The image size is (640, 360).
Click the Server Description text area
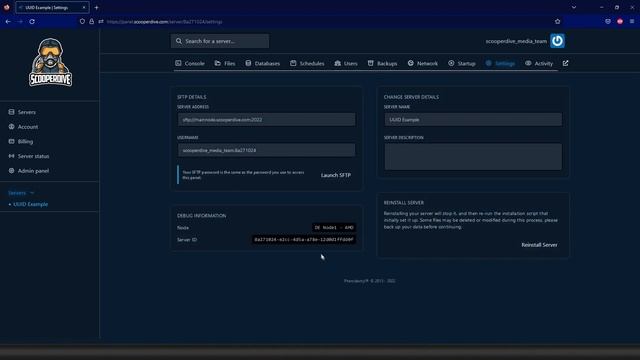473,157
